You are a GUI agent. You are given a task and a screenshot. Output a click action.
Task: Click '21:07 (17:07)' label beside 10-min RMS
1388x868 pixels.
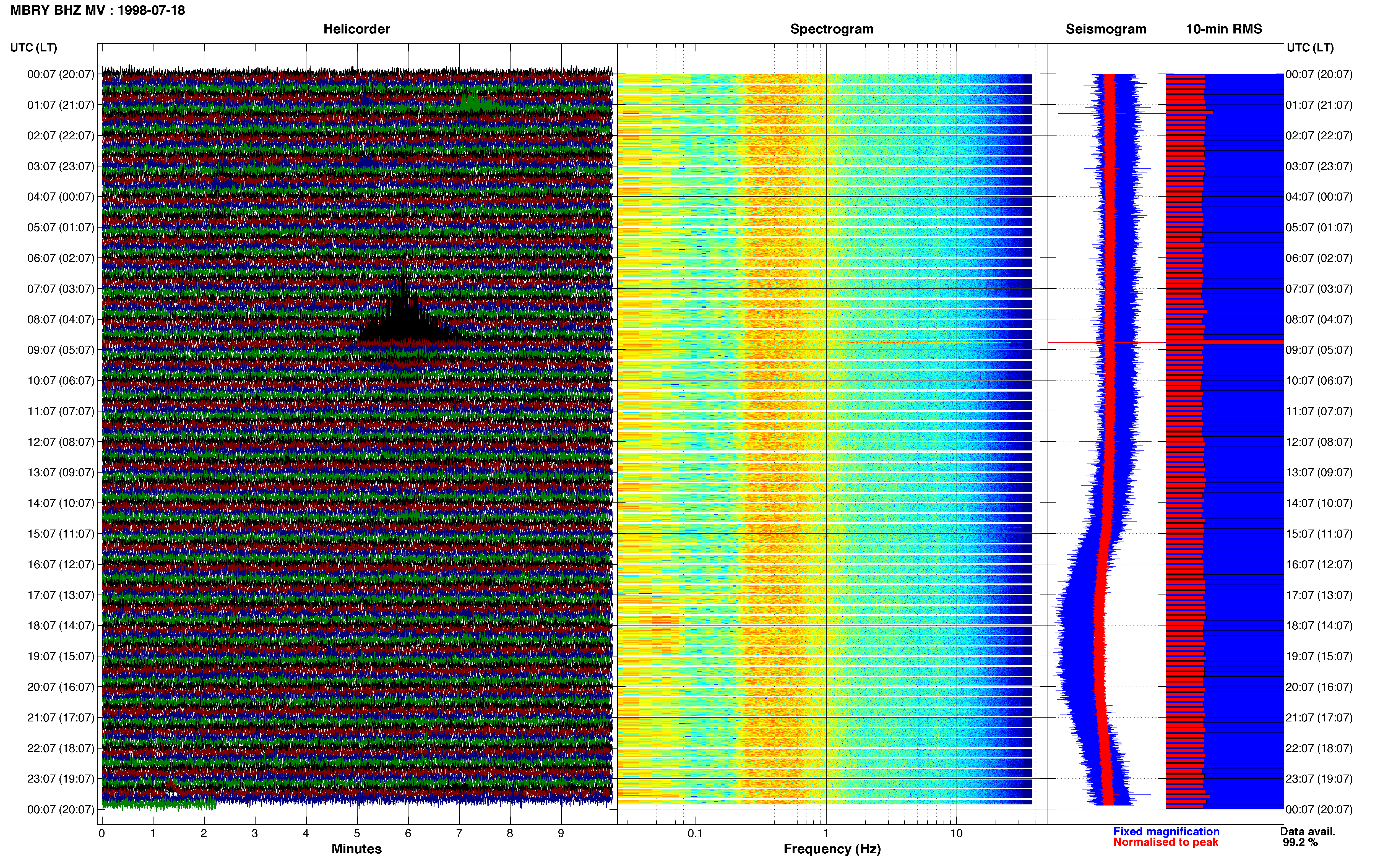[1319, 718]
